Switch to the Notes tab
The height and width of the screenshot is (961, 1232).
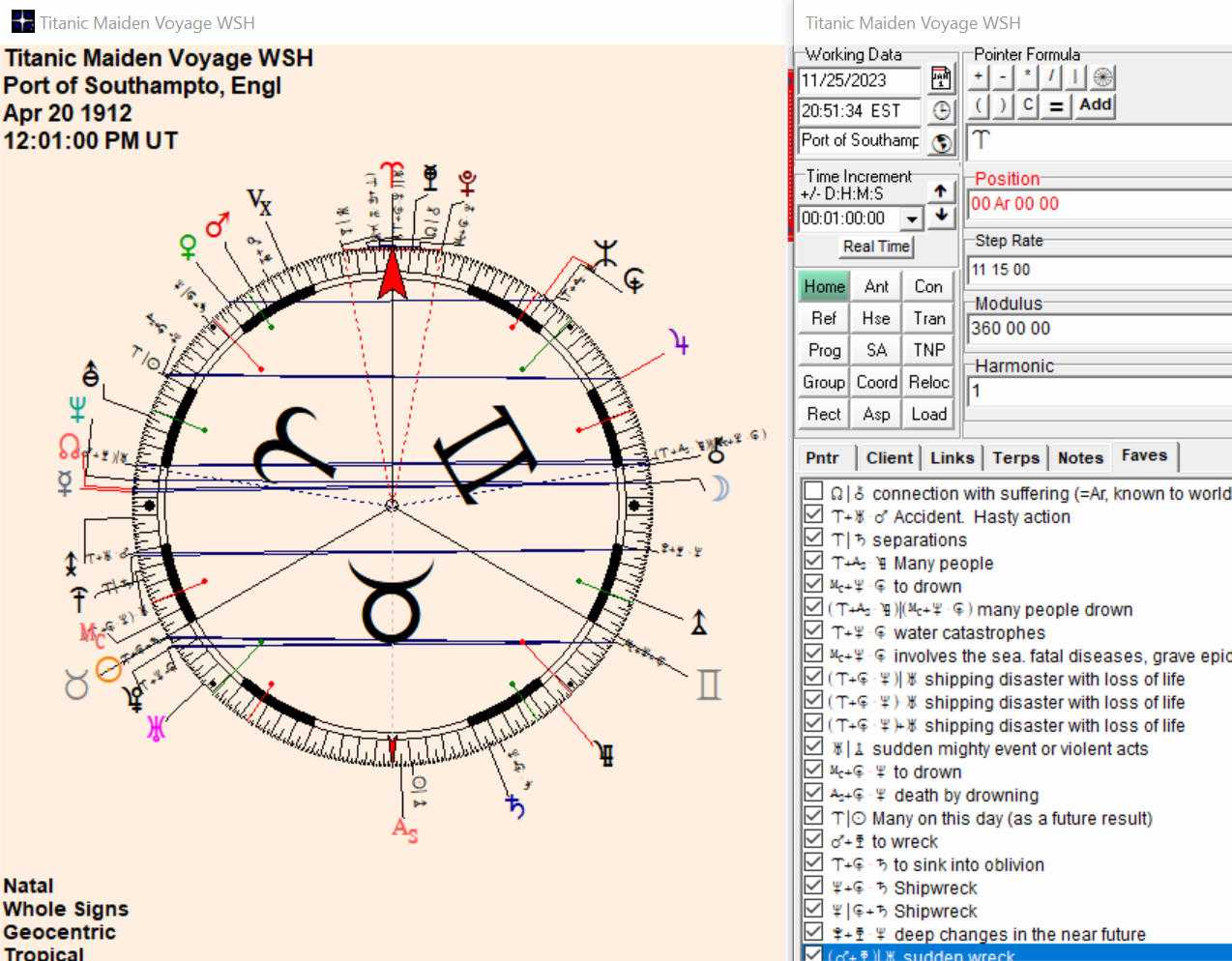[1080, 458]
